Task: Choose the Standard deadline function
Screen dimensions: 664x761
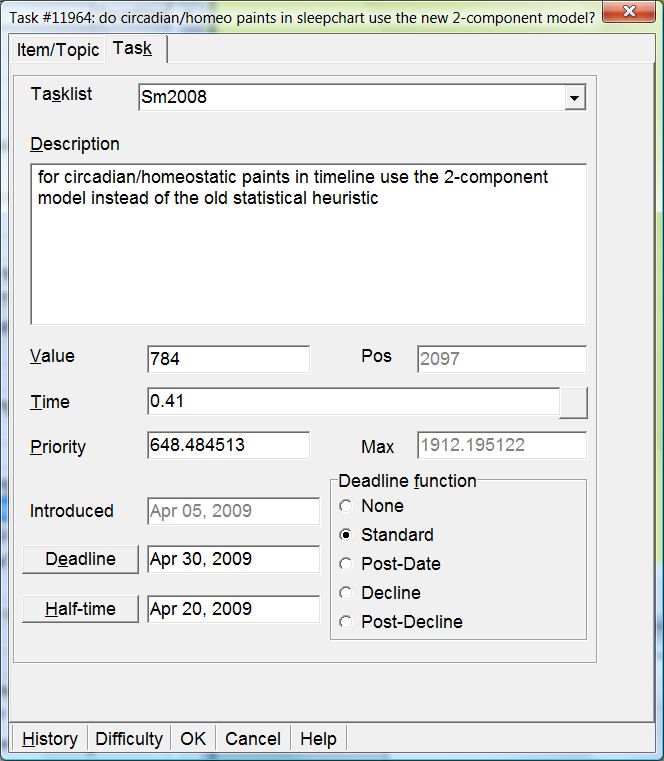Action: (x=346, y=535)
